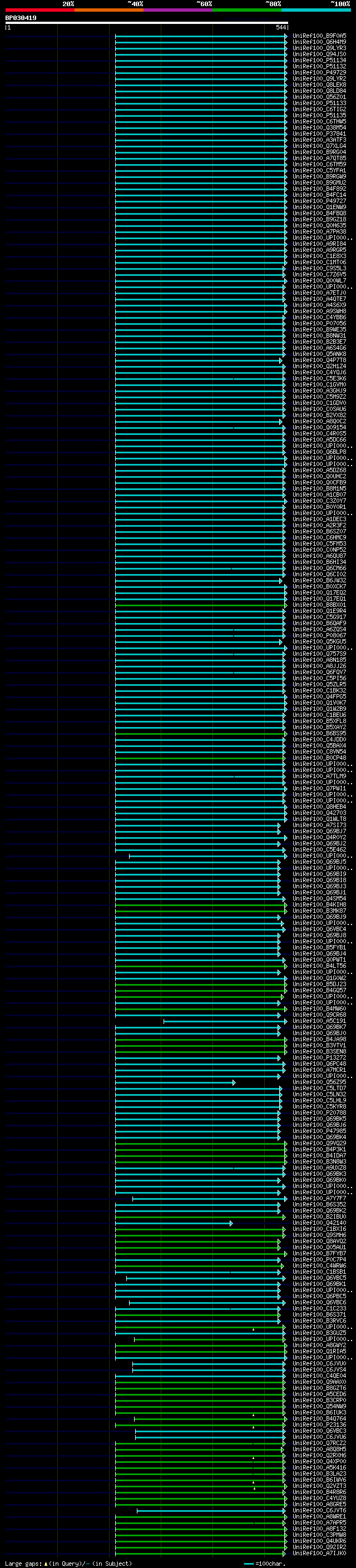Click the label UniRef100_C9S5L3
This screenshot has height=1568, width=356.
[x=319, y=269]
